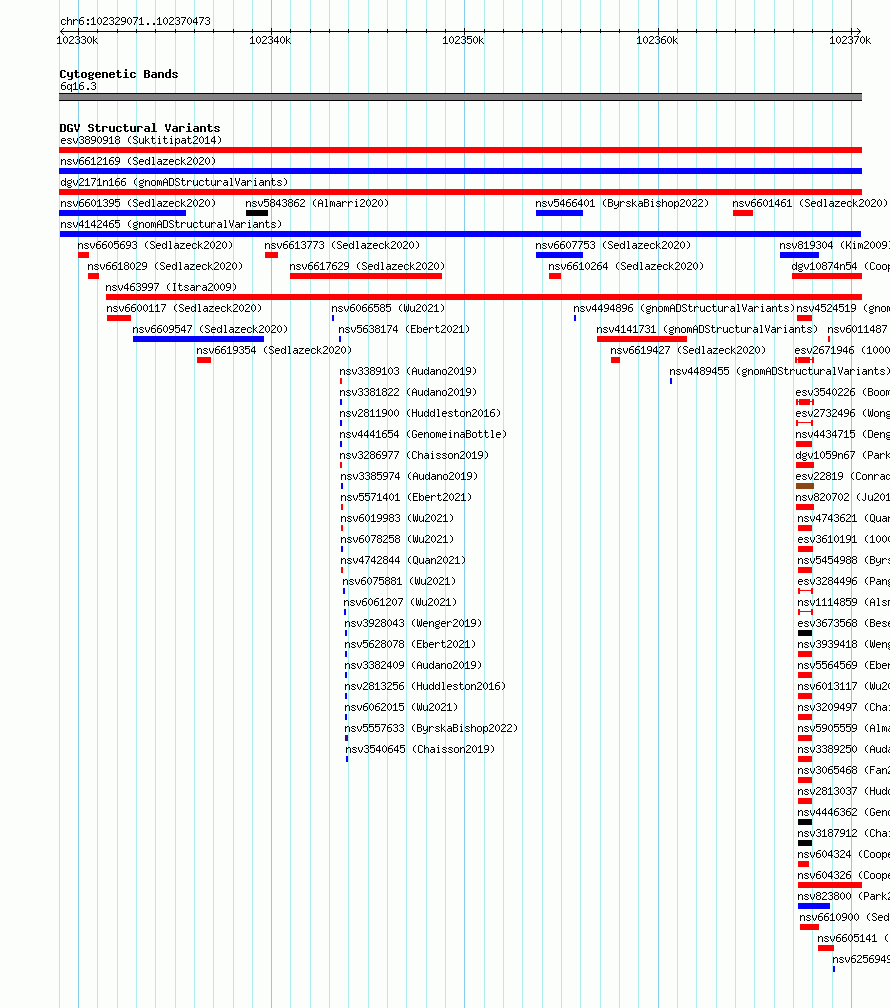The image size is (890, 1008).
Task: Click the nsv5557633 (ByrskaBishop2022) label
Action: click(x=431, y=728)
